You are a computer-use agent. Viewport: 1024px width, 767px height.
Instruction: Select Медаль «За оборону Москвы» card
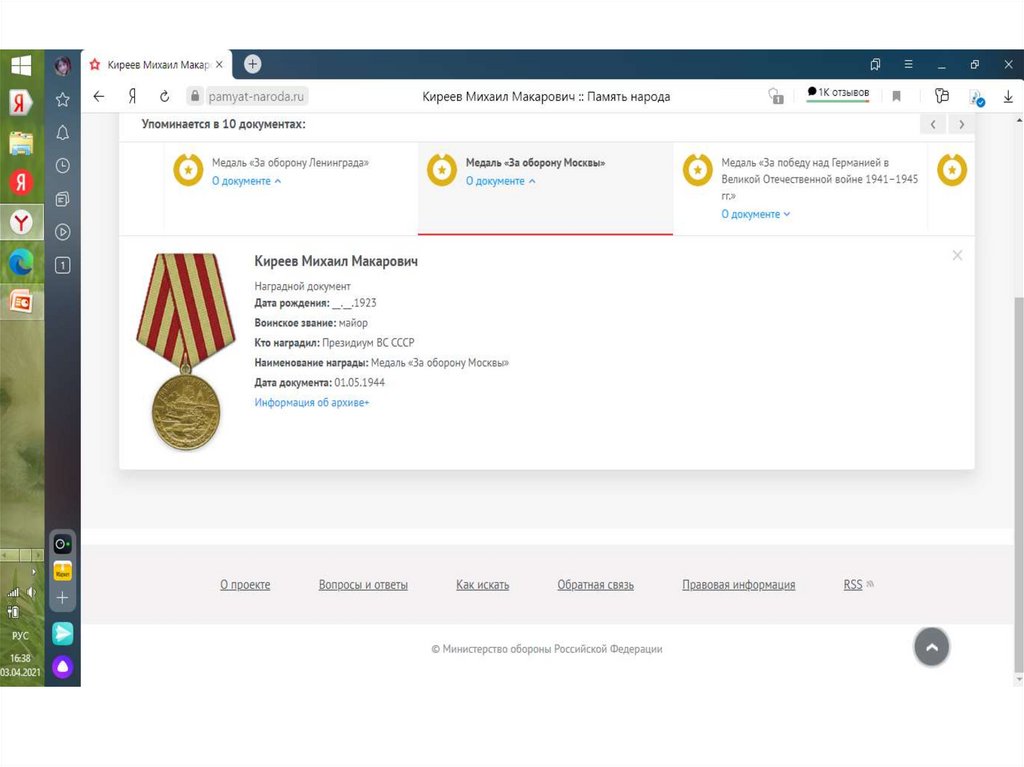[x=545, y=188]
